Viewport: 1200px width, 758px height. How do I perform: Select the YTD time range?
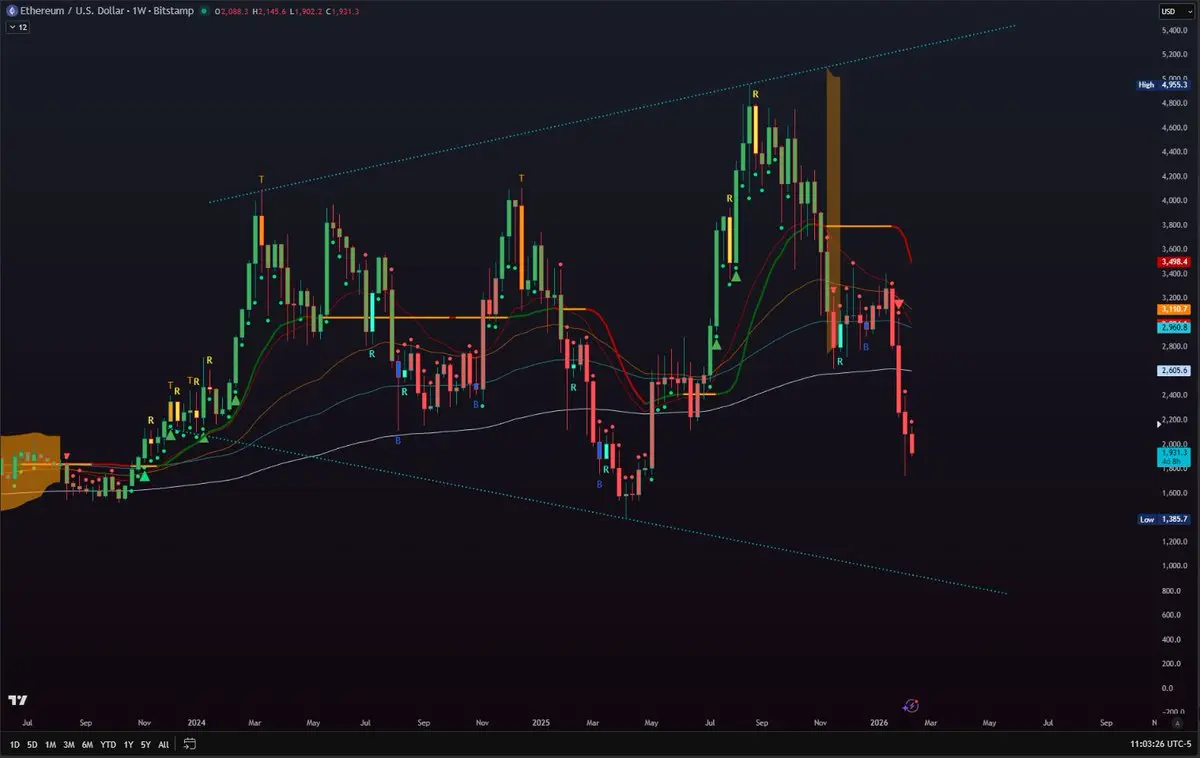point(108,744)
